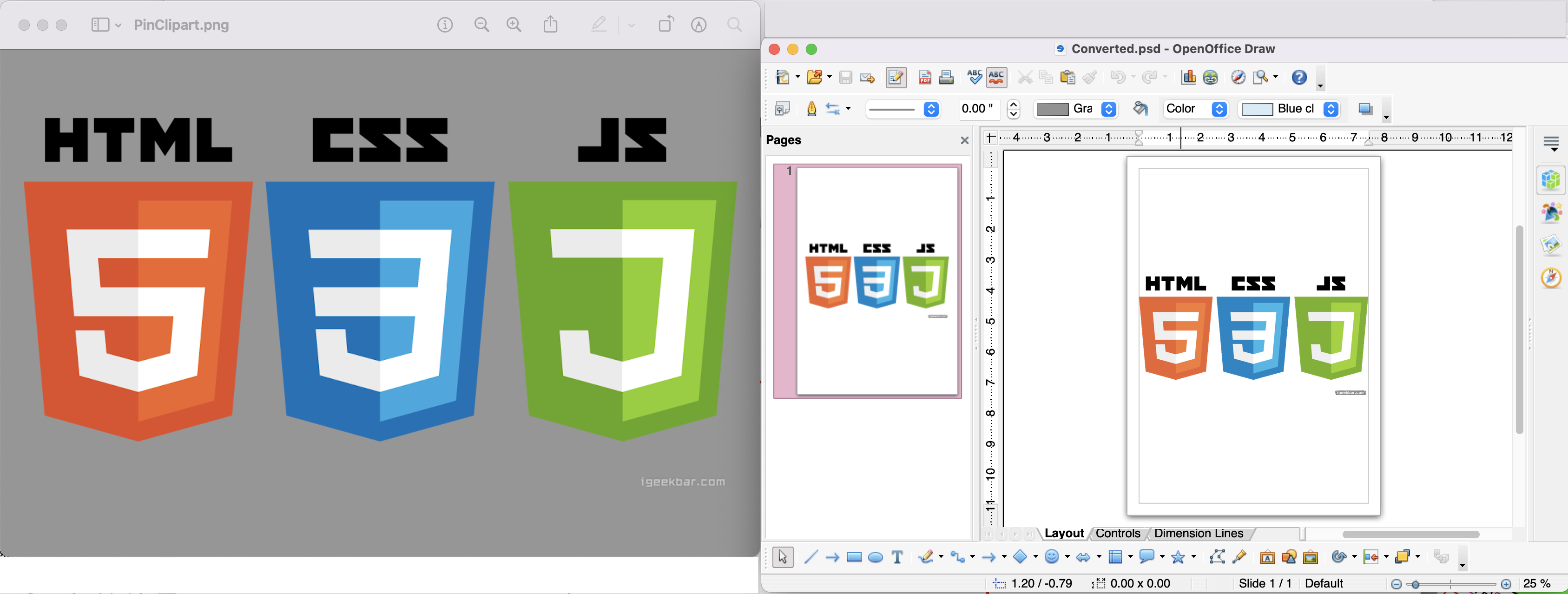Open the Area fill bucket dialog
Image resolution: width=1568 pixels, height=594 pixels.
1140,109
